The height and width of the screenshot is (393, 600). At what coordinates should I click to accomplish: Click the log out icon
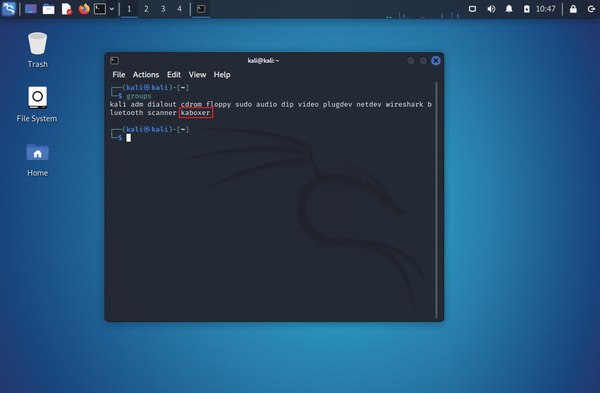pos(591,9)
